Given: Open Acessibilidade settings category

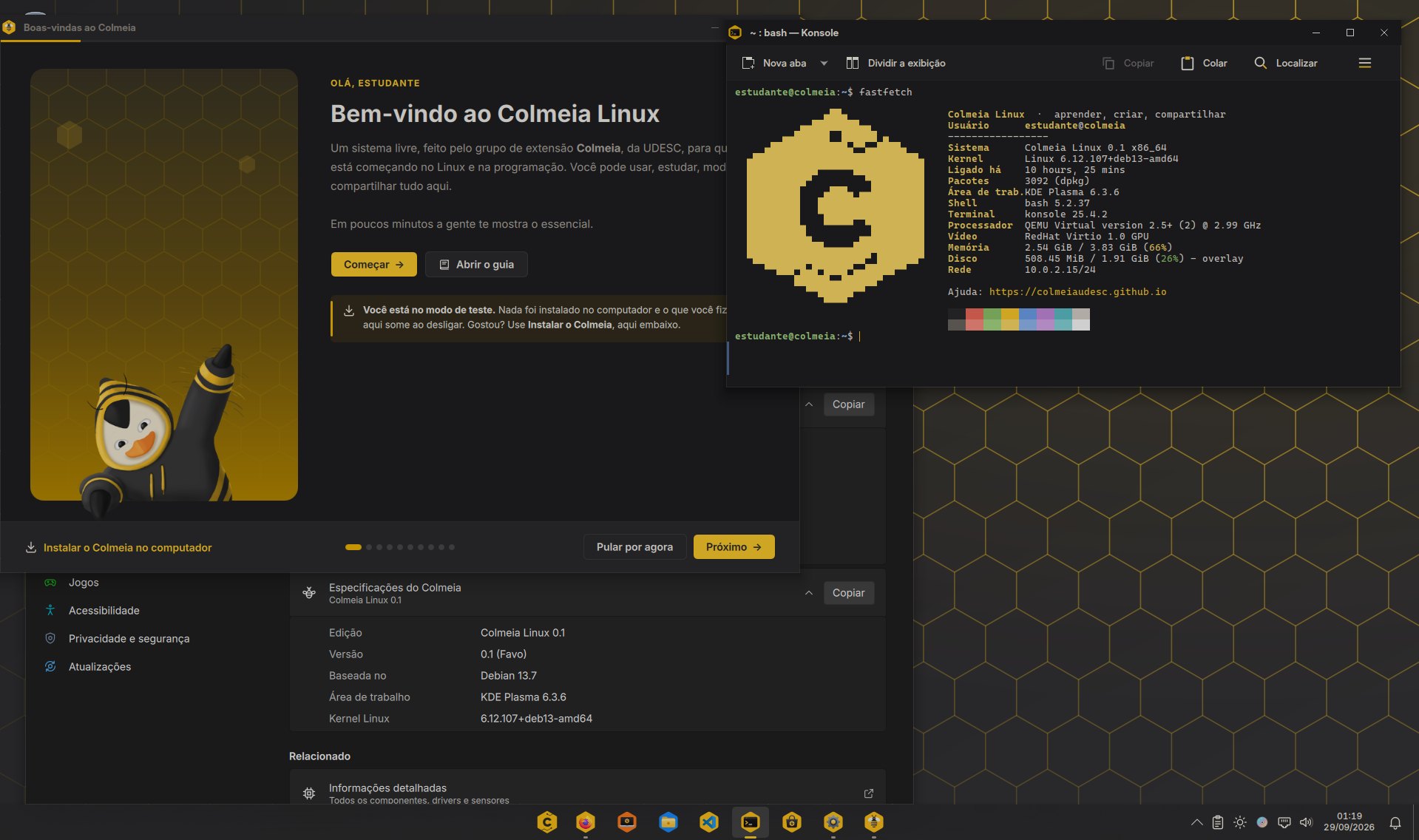Looking at the screenshot, I should pos(104,611).
